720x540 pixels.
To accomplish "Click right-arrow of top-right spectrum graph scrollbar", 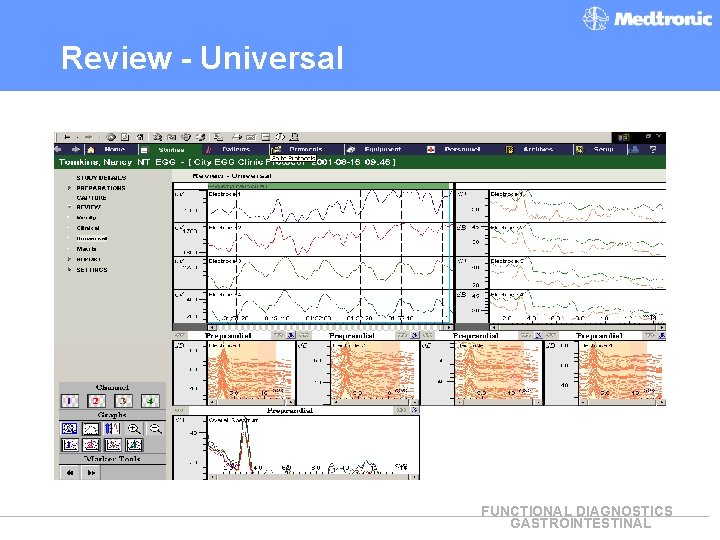I will point(662,327).
